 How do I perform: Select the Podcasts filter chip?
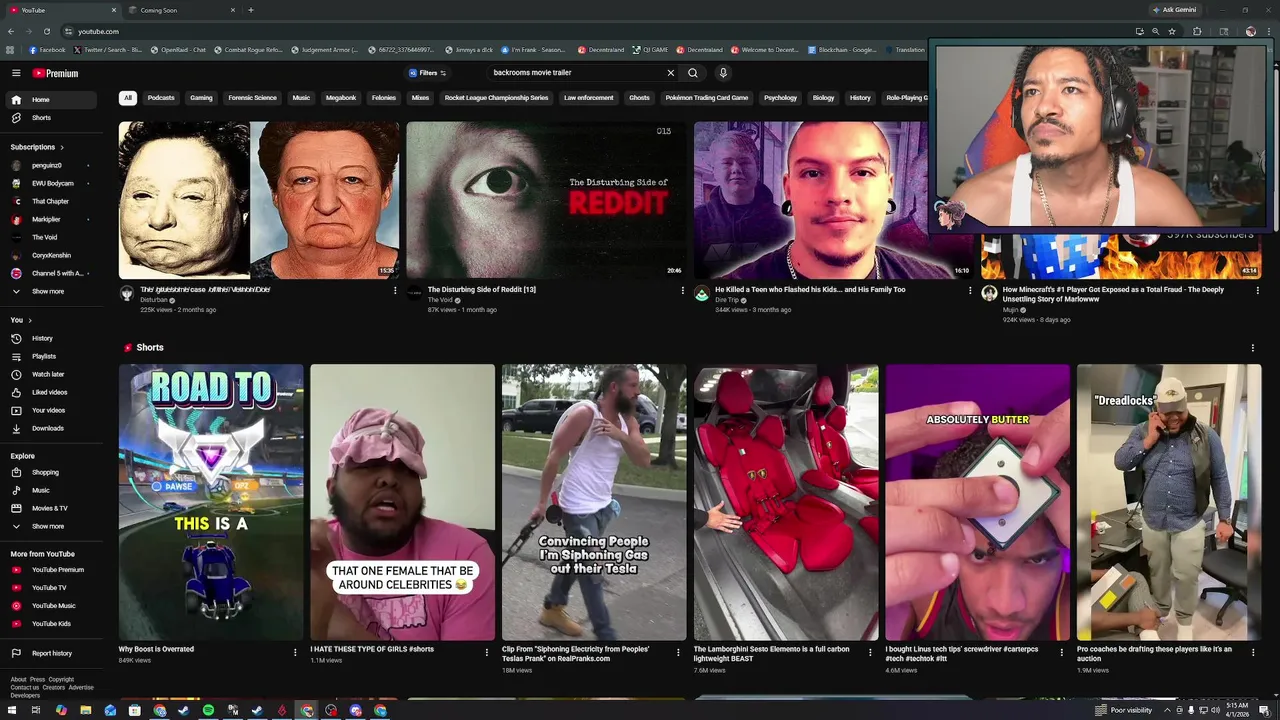[161, 98]
